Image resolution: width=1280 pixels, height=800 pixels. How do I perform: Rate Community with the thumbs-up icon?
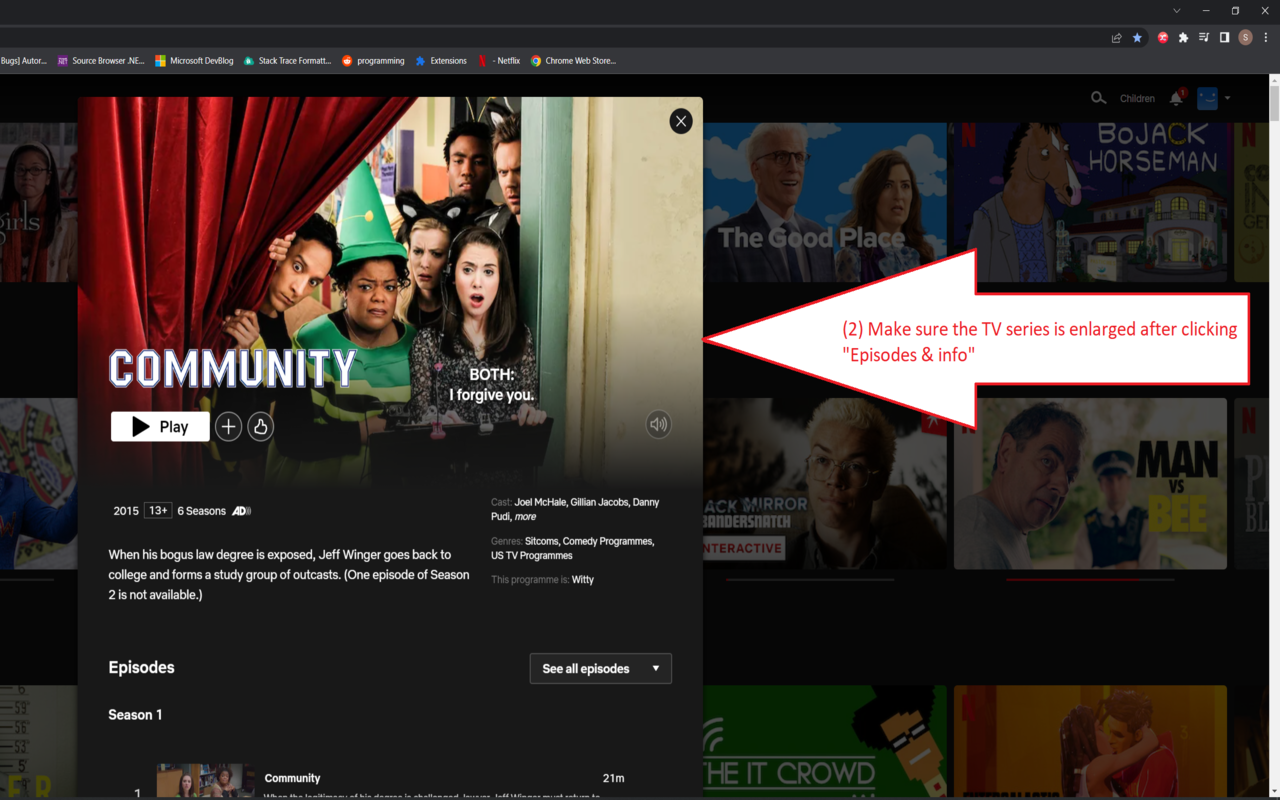coord(261,427)
